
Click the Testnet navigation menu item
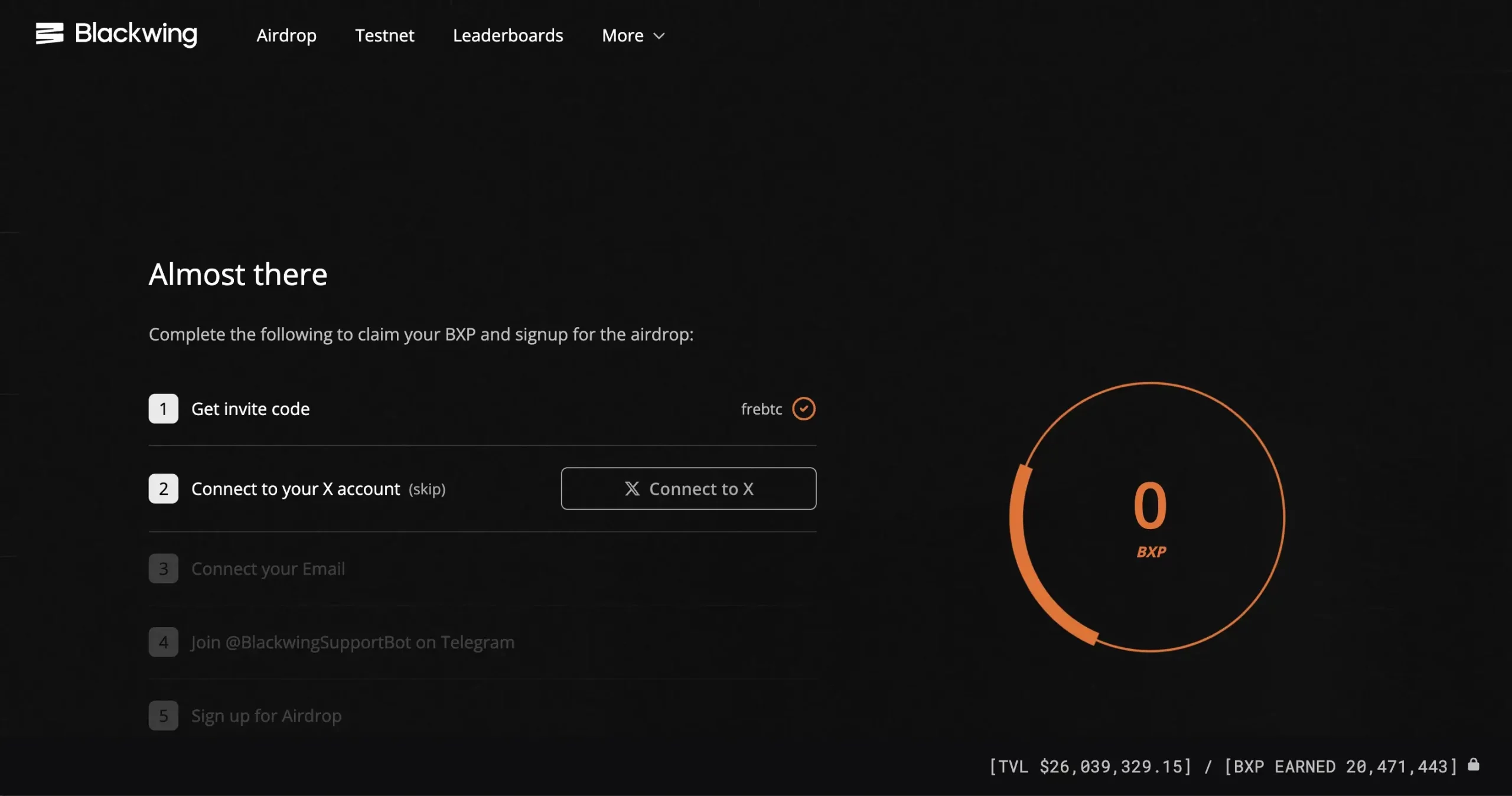[x=385, y=33]
